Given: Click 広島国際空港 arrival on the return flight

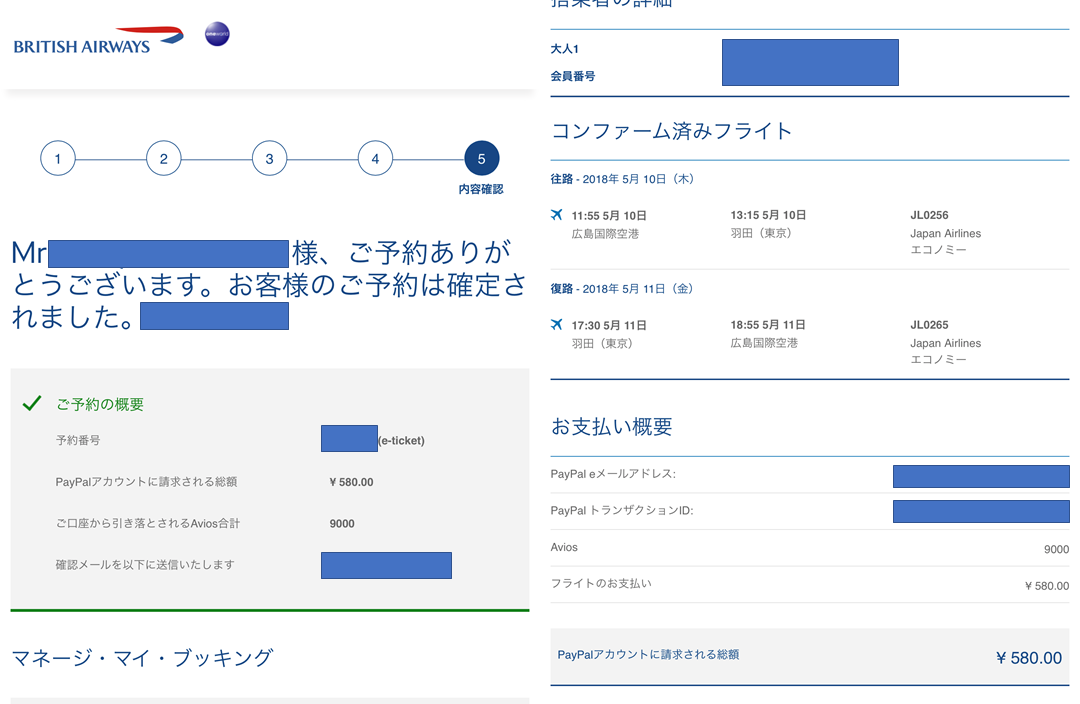Looking at the screenshot, I should click(x=765, y=343).
